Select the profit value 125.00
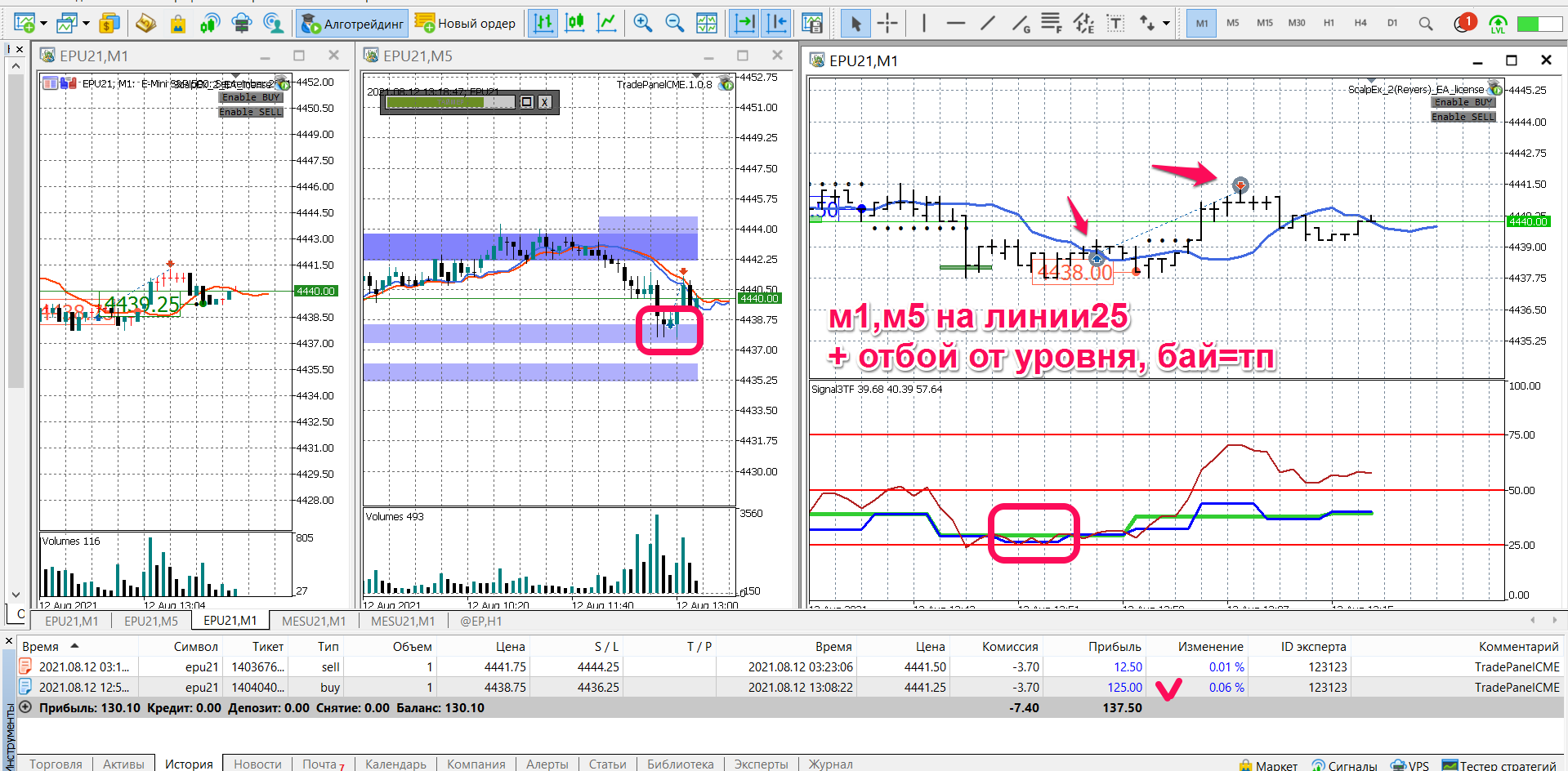1568x771 pixels. 1124,688
